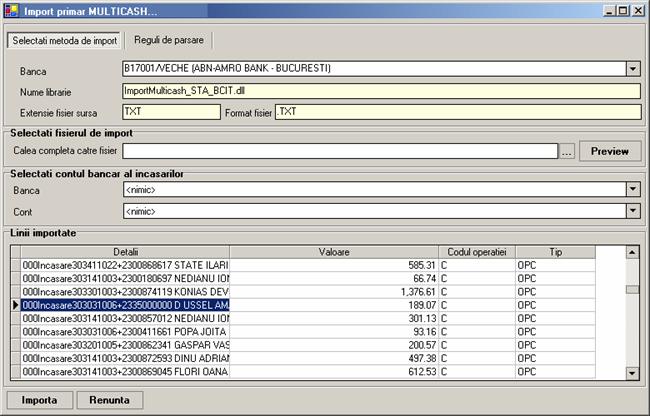Click the Importa button
Viewport: 650px width, 416px height.
[x=39, y=399]
